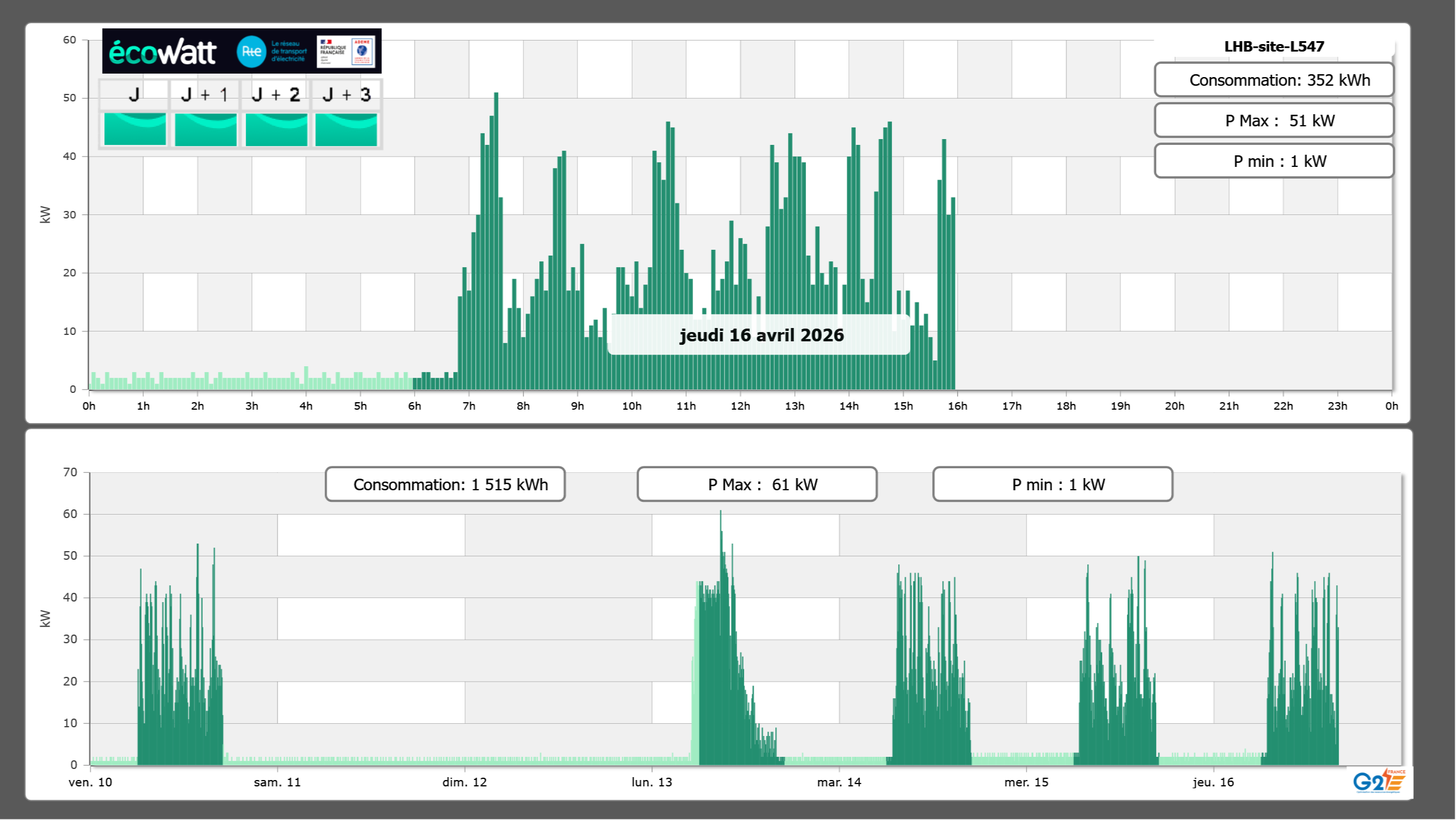
Task: Click the République Française ADEME logo
Action: (346, 52)
